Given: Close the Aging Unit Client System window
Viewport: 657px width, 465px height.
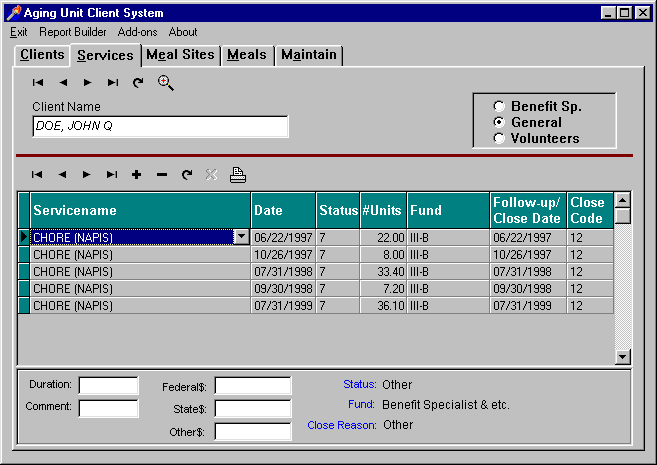Looking at the screenshot, I should pos(642,13).
